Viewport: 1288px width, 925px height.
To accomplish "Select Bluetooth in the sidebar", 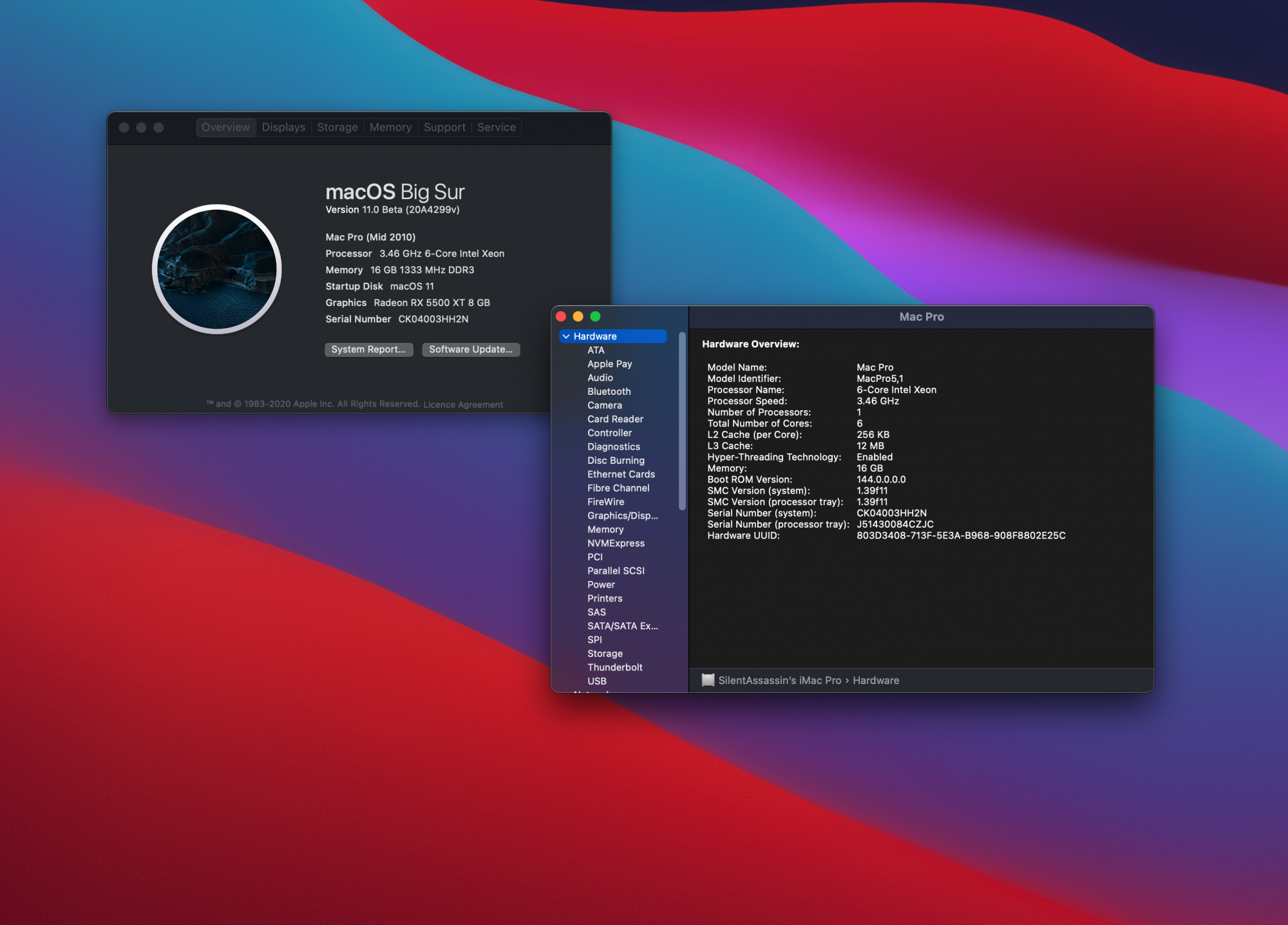I will click(609, 392).
